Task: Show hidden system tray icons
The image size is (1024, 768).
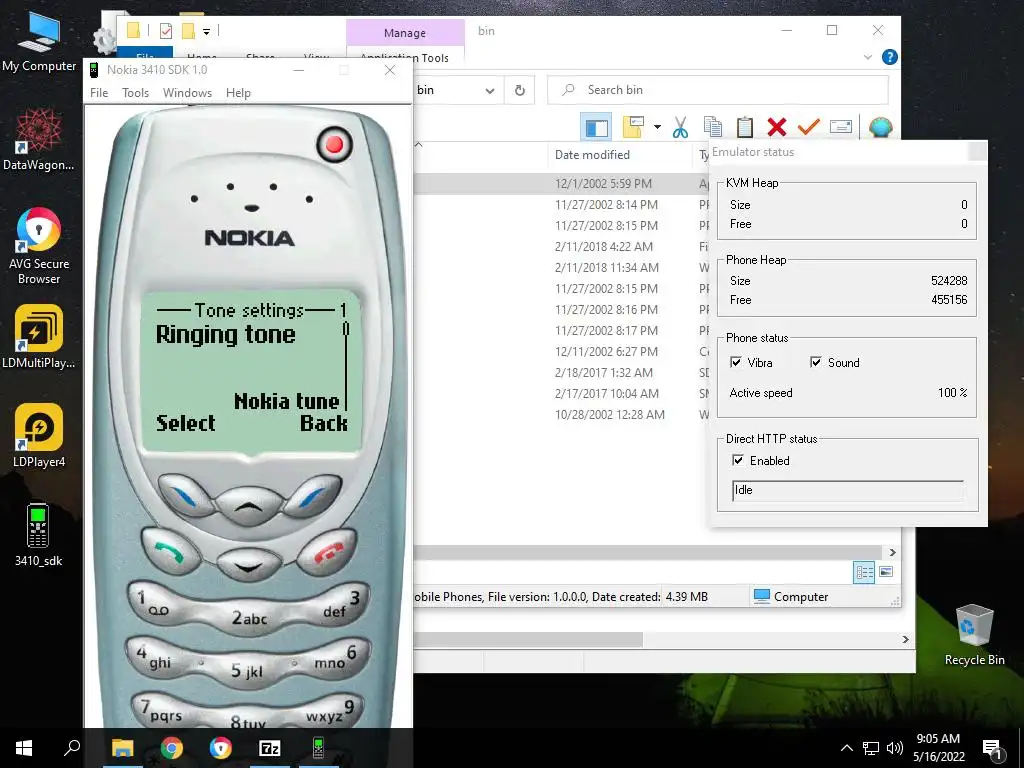Action: pos(846,748)
